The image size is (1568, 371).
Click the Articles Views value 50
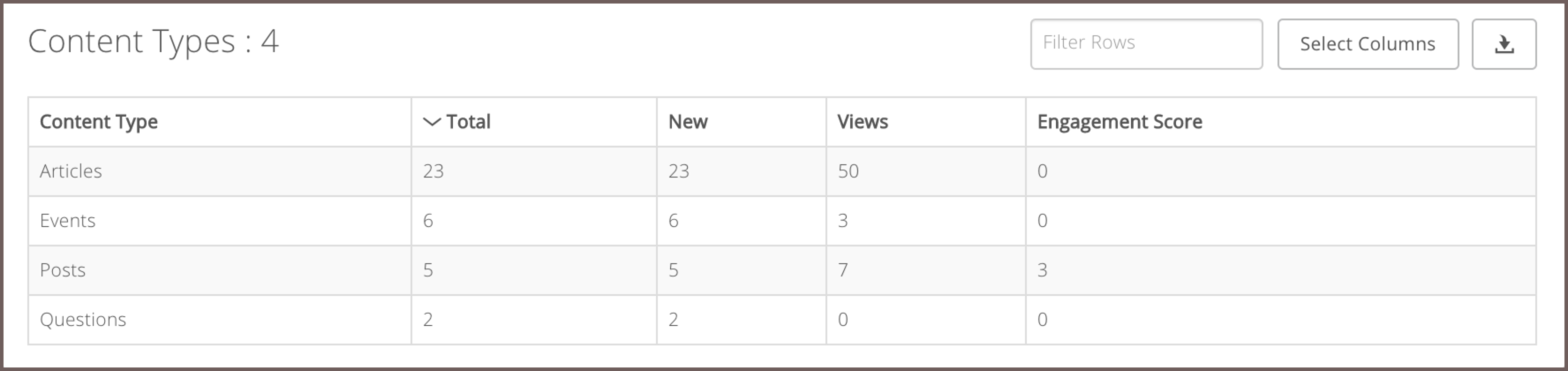848,171
